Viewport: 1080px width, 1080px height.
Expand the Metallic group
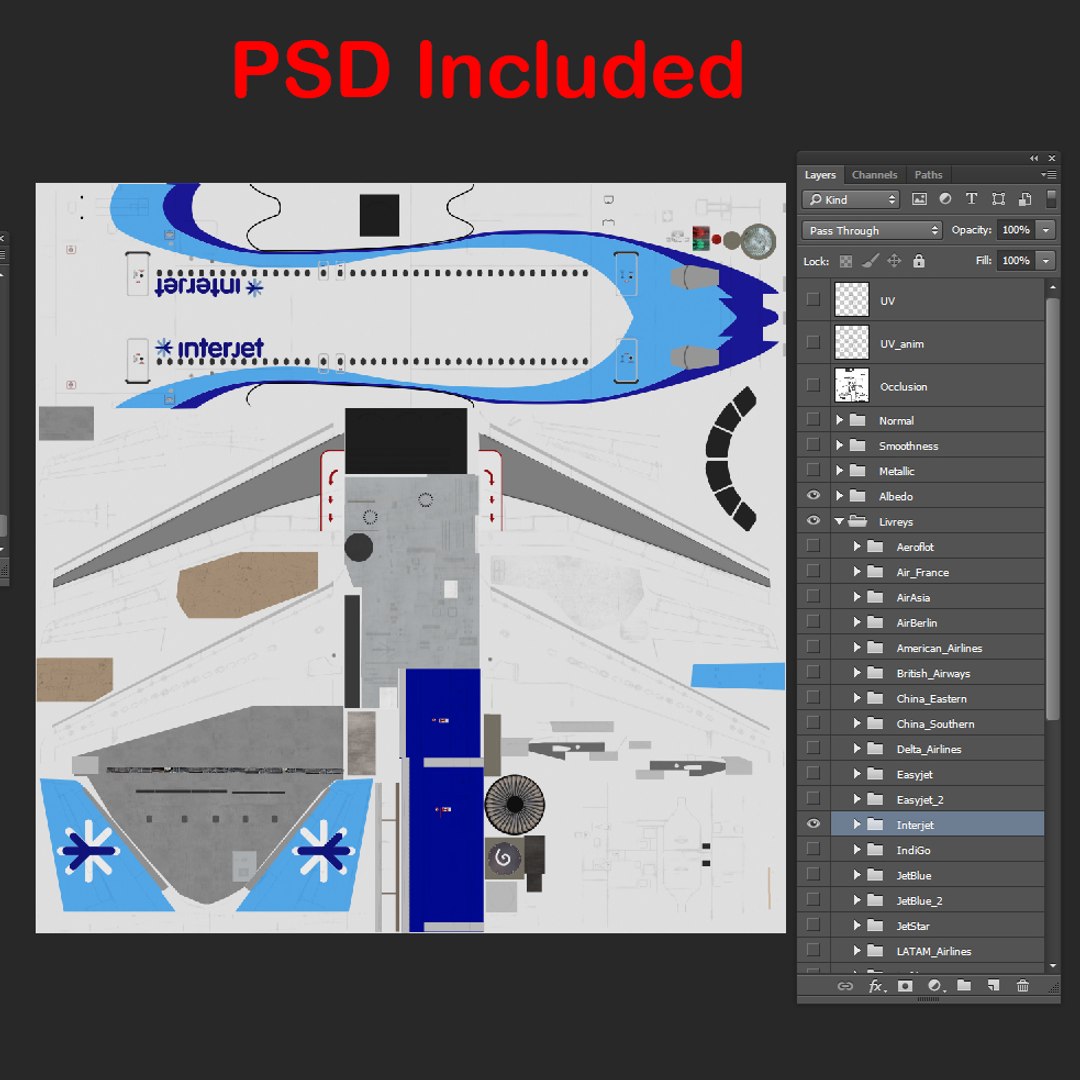pyautogui.click(x=840, y=470)
